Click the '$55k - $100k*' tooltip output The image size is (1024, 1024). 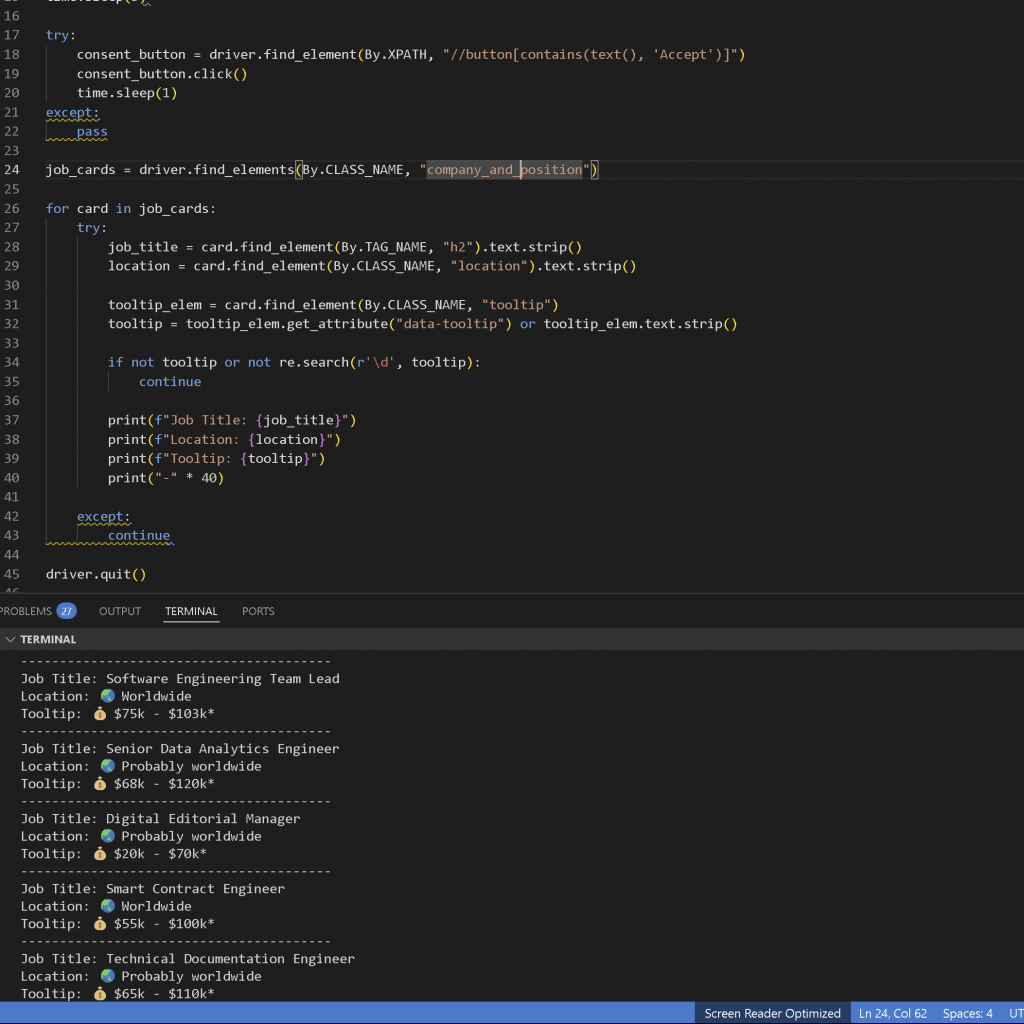[x=164, y=923]
